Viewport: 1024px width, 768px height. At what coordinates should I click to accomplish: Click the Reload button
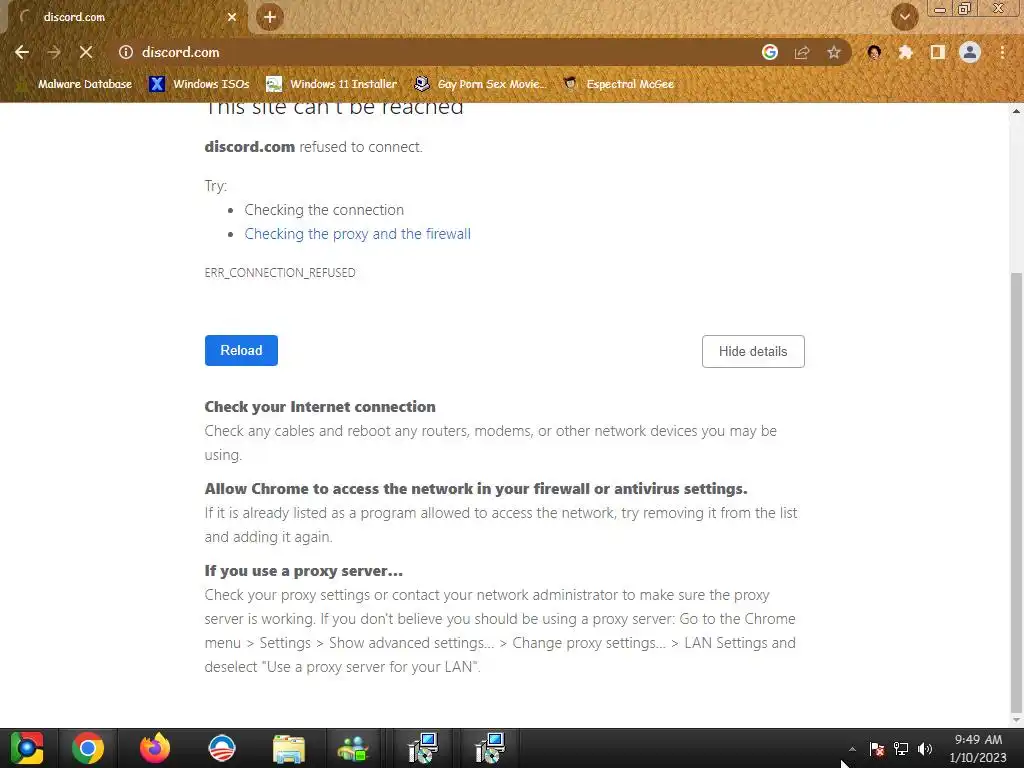[x=241, y=351]
